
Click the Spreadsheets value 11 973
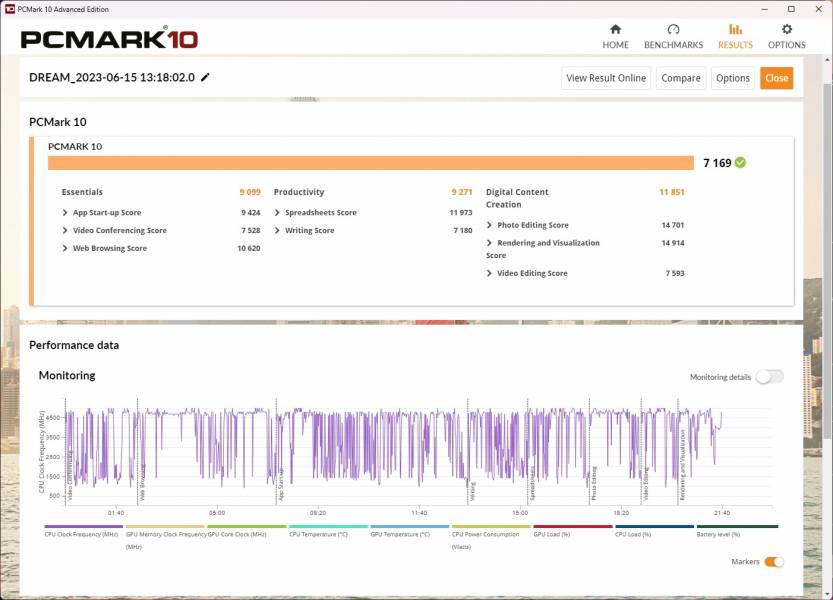click(461, 213)
